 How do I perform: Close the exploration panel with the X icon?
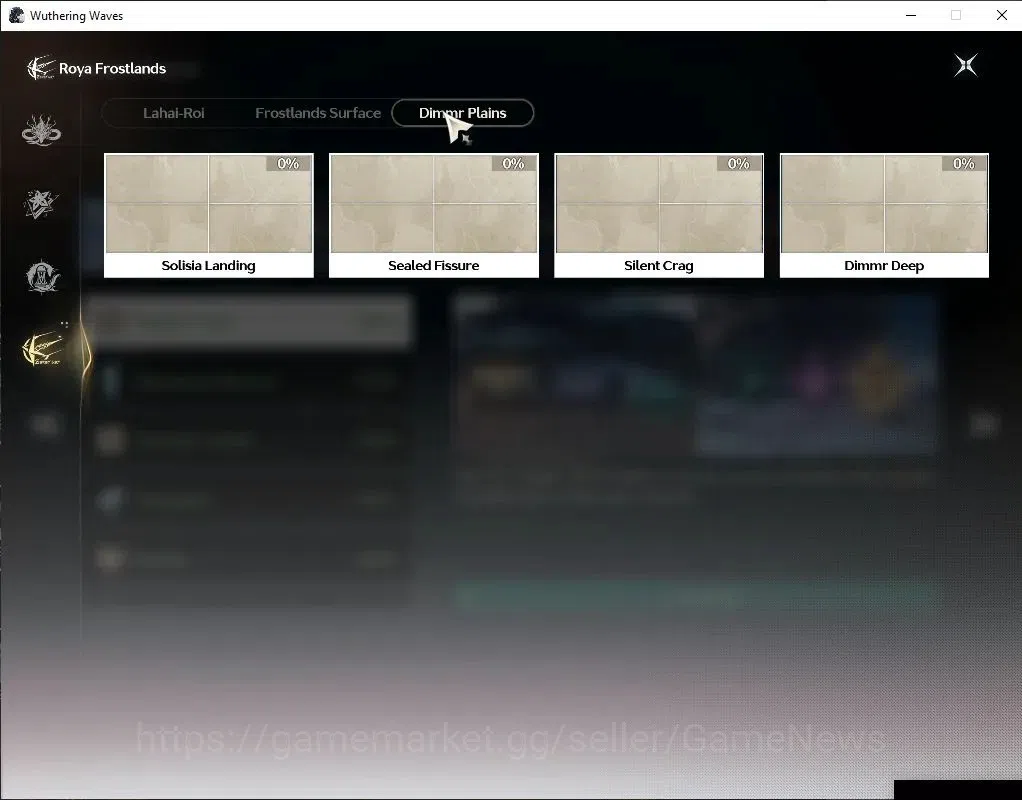coord(965,65)
